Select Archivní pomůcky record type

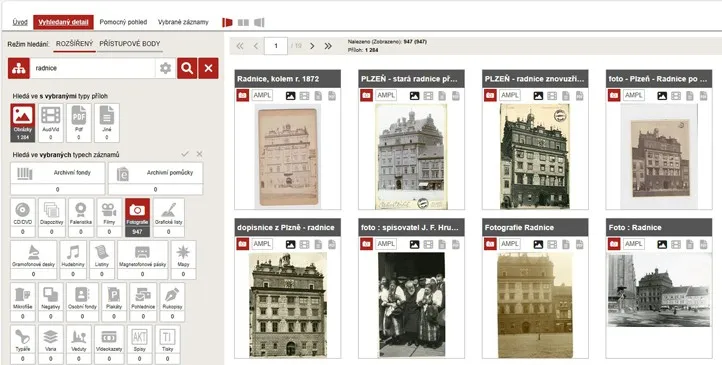click(156, 178)
